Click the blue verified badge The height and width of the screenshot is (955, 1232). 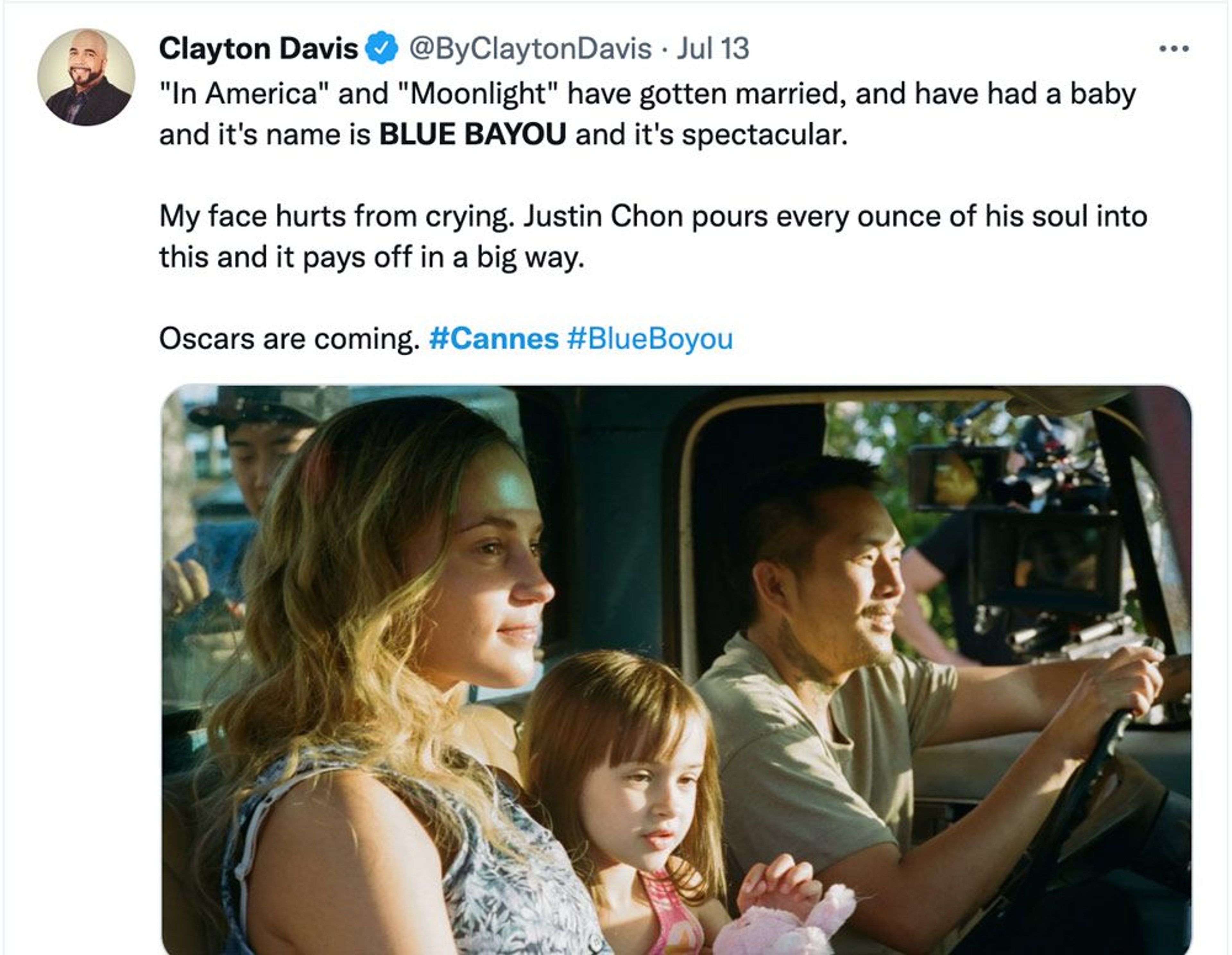(x=382, y=48)
